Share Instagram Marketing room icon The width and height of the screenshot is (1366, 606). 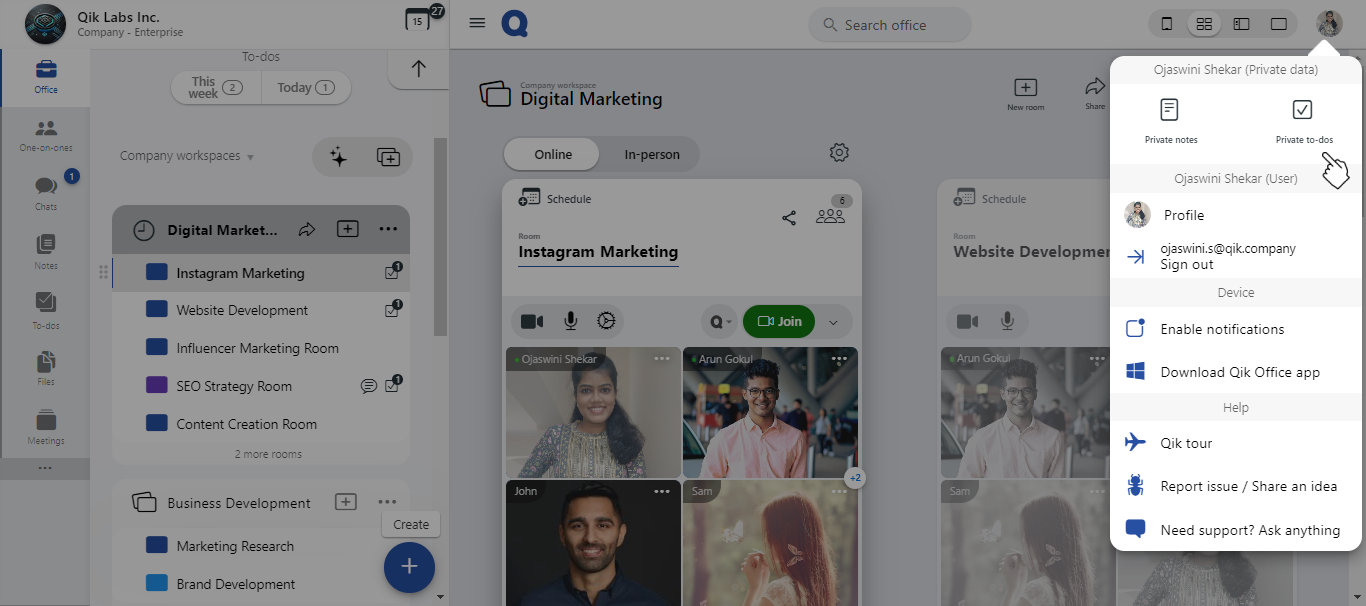tap(789, 218)
